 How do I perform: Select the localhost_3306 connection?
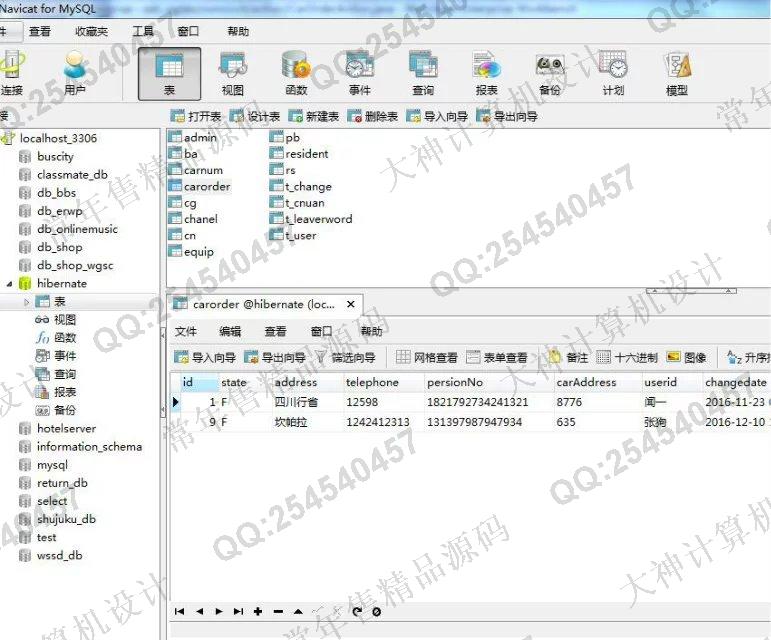58,139
